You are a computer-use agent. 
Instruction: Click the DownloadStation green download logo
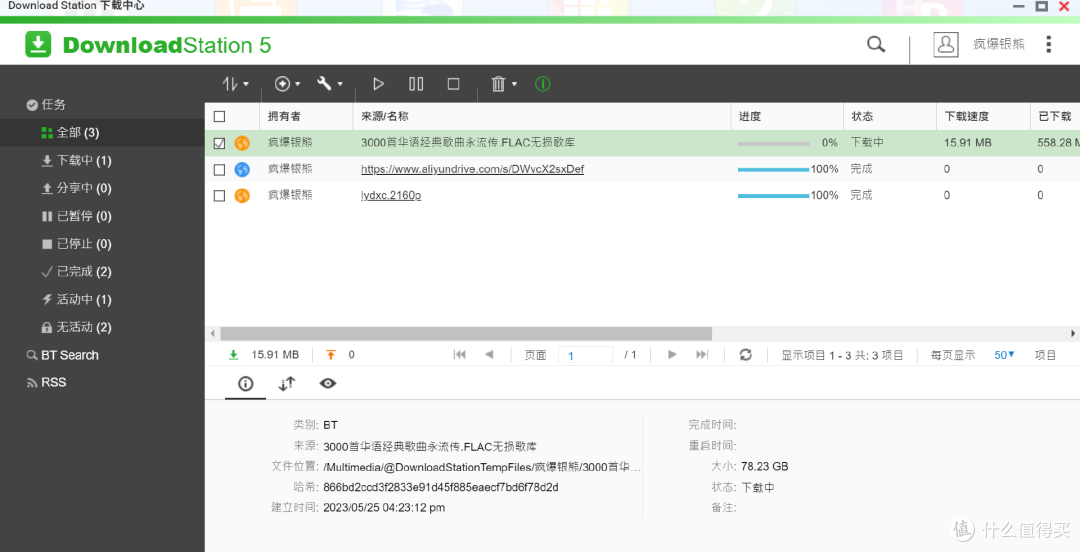click(x=38, y=44)
